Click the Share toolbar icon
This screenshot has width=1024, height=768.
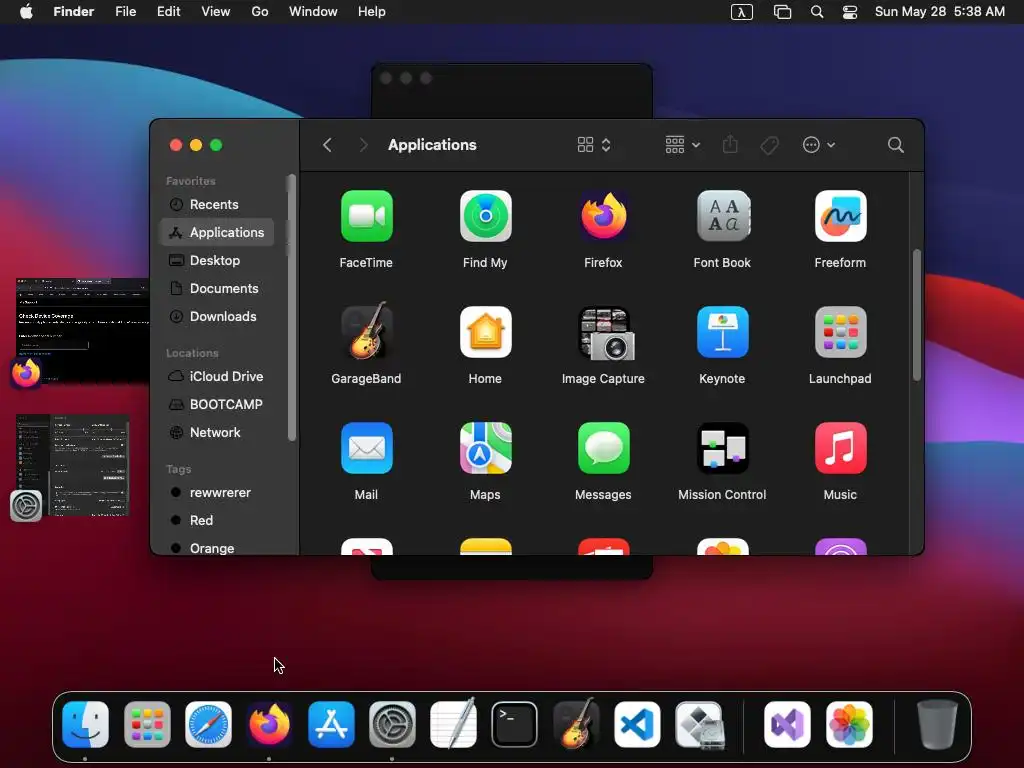pyautogui.click(x=730, y=144)
